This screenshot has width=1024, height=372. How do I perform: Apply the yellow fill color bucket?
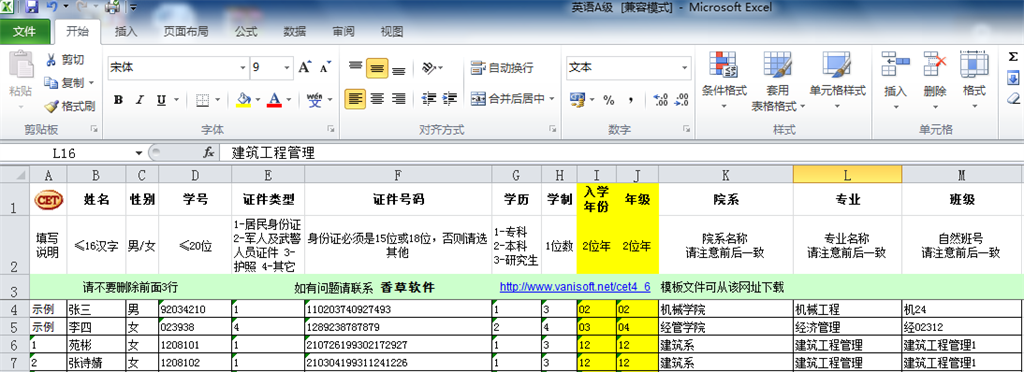point(244,99)
